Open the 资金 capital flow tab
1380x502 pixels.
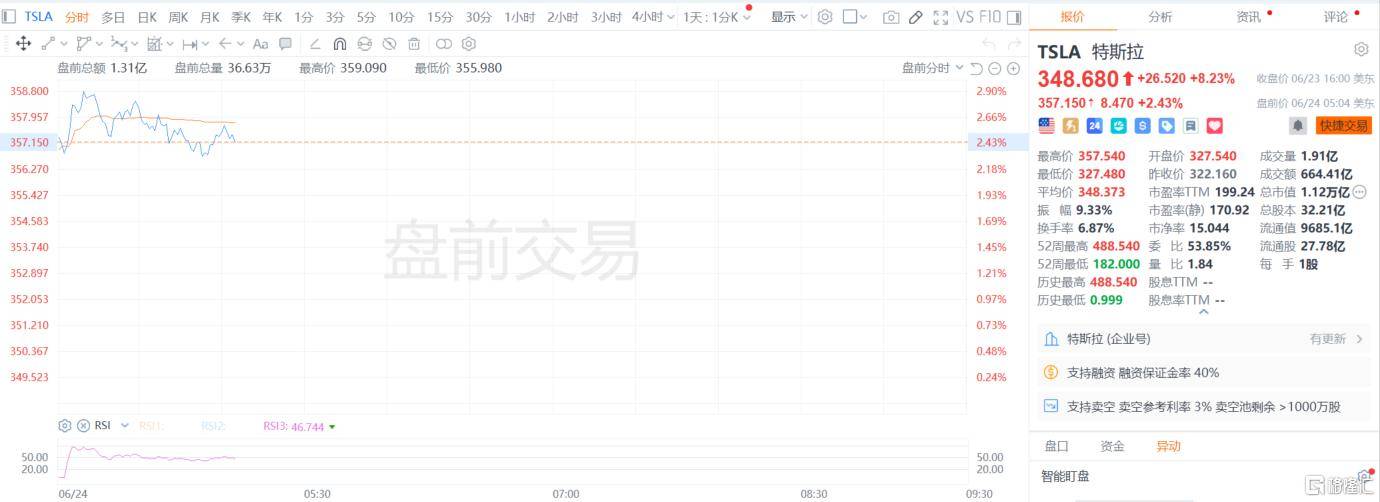click(1112, 446)
